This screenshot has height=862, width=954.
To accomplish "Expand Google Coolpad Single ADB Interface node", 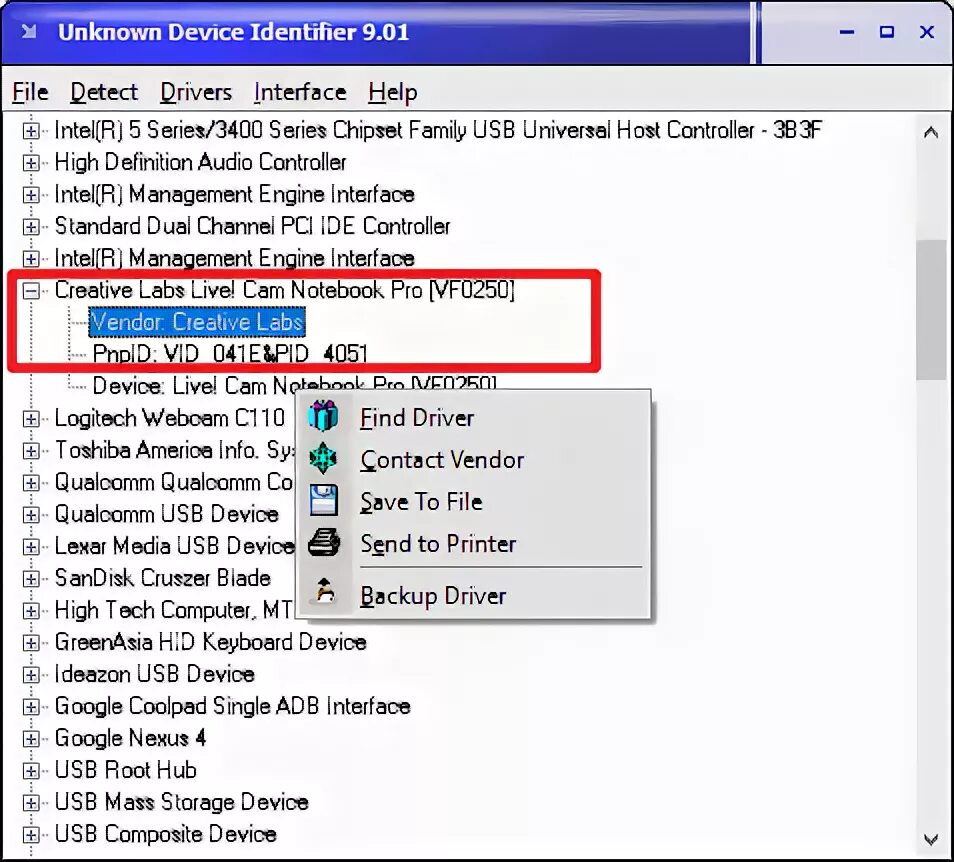I will click(31, 707).
